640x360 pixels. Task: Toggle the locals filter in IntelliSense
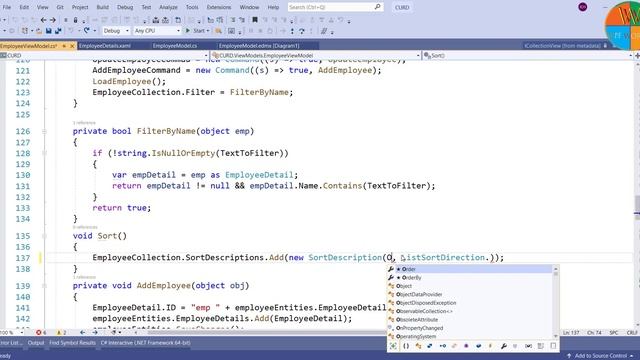(529, 346)
